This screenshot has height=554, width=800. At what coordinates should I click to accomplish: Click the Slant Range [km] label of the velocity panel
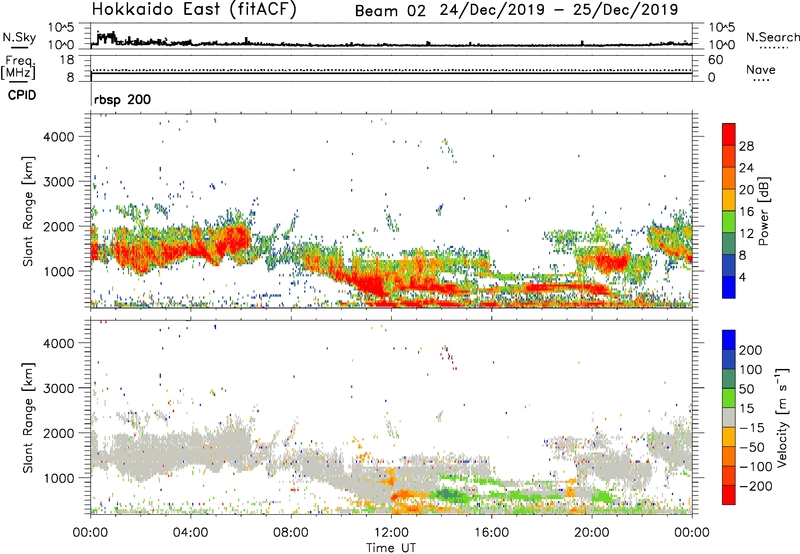(x=28, y=417)
